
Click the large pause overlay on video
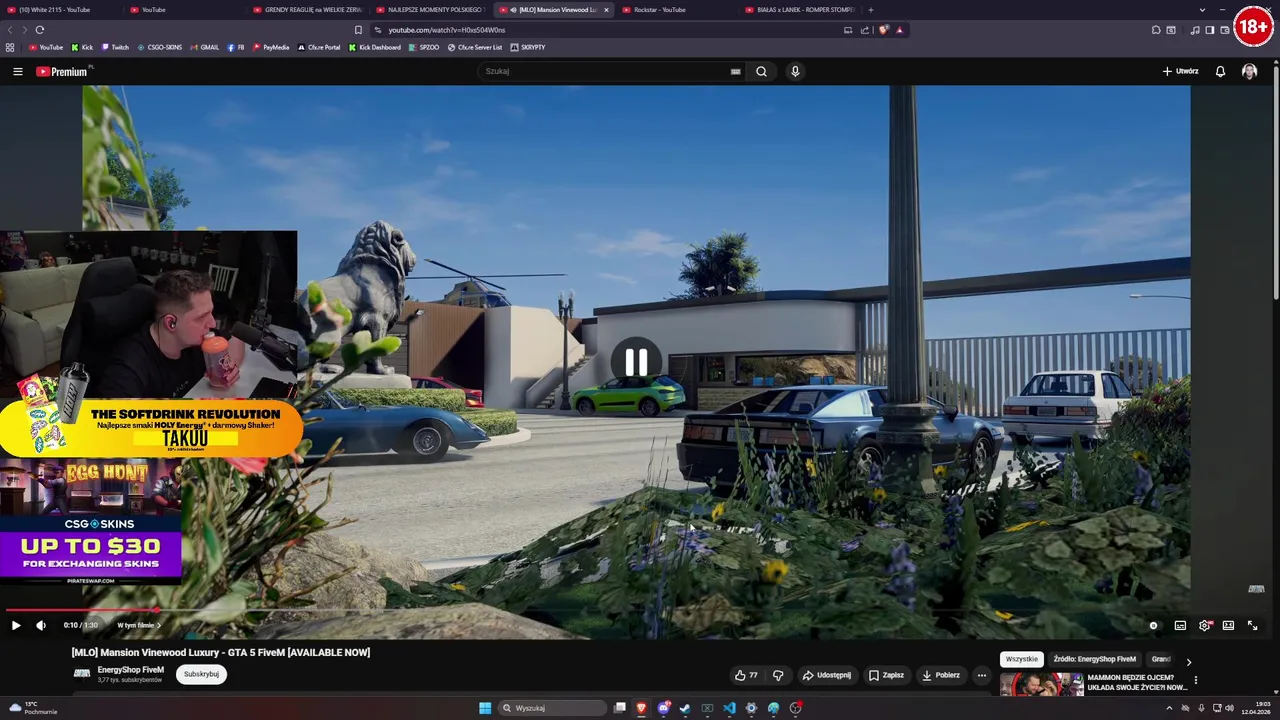(636, 362)
